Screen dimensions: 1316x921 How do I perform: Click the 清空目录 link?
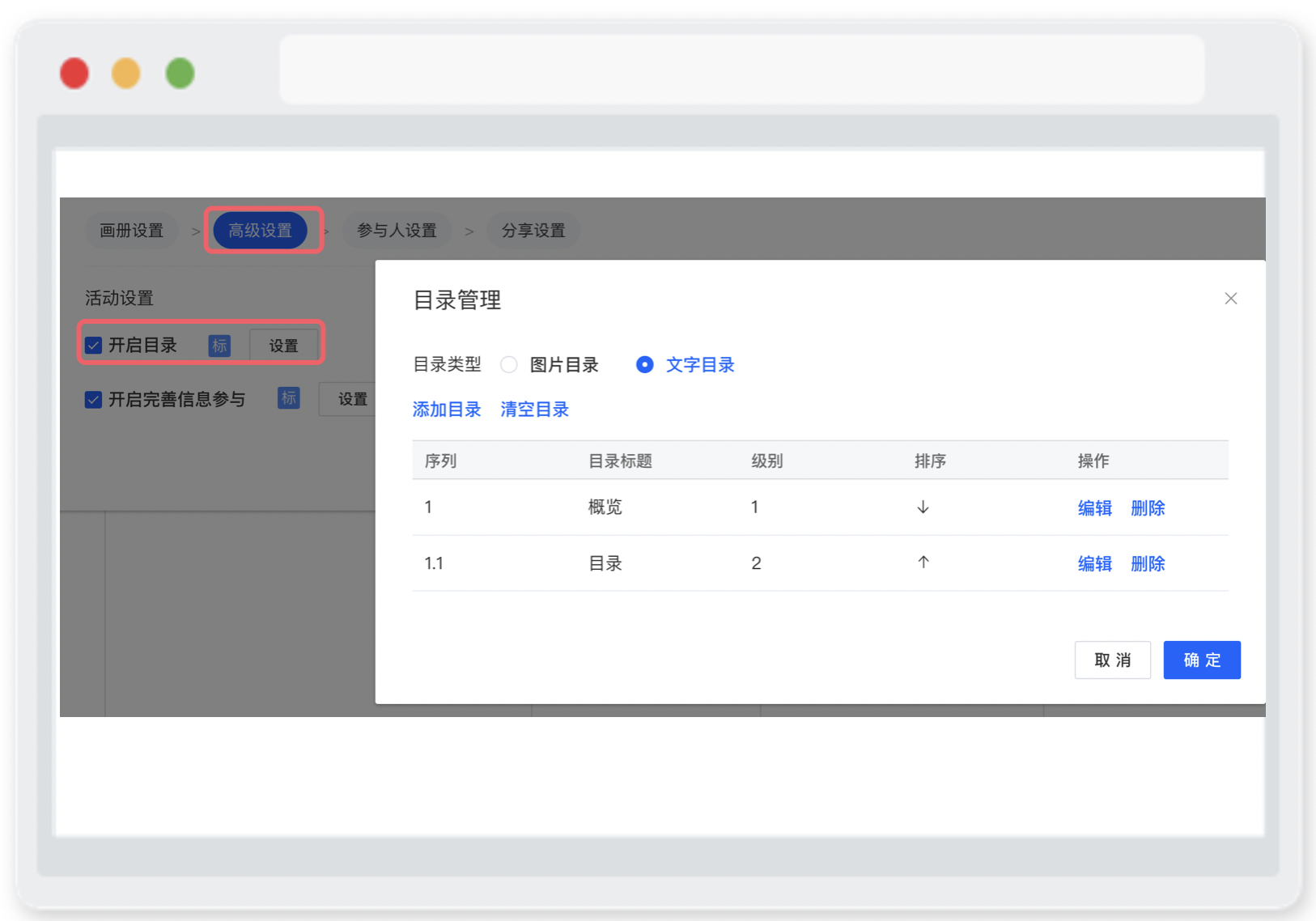(535, 410)
